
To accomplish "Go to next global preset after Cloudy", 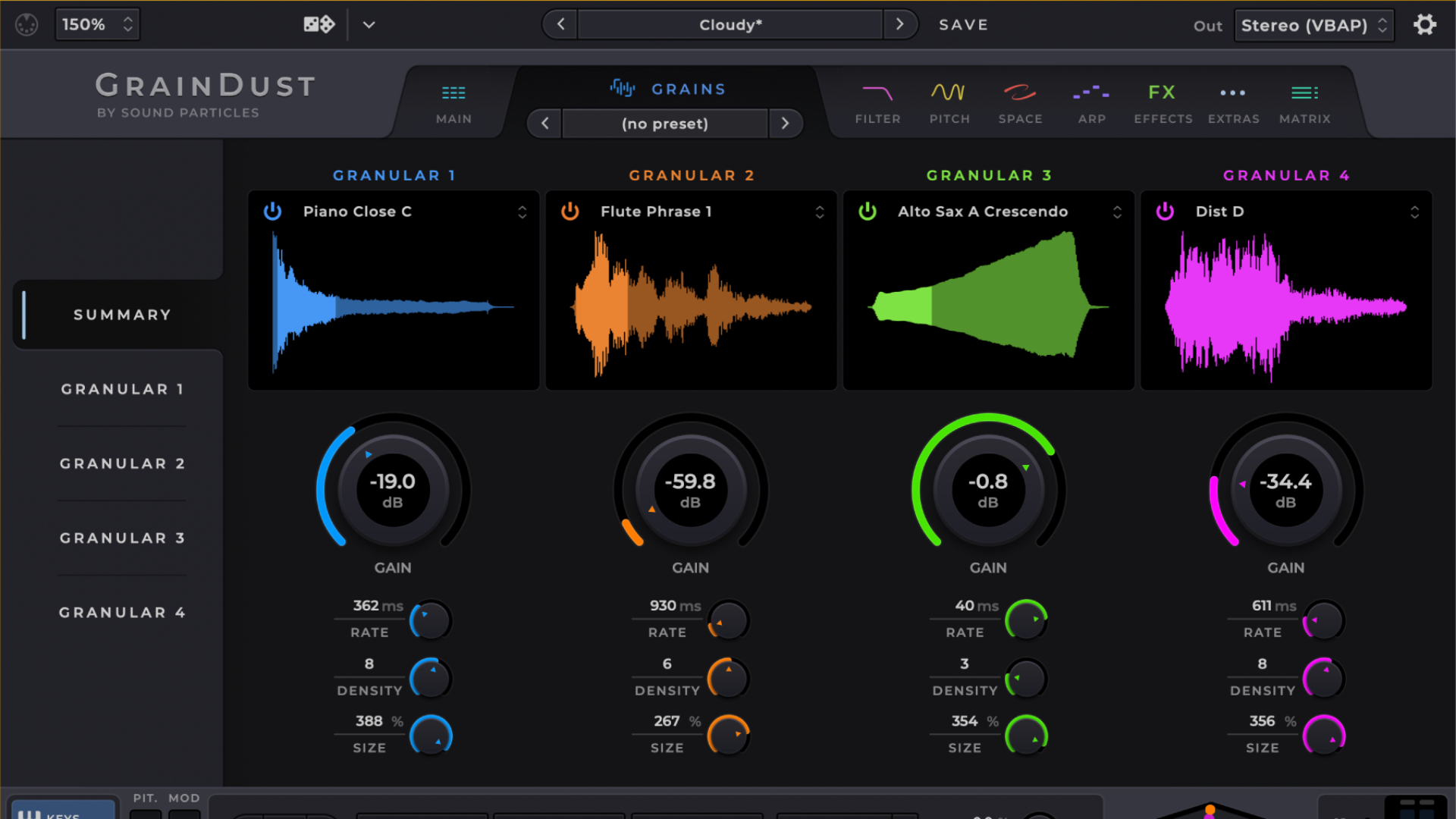I will coord(899,24).
